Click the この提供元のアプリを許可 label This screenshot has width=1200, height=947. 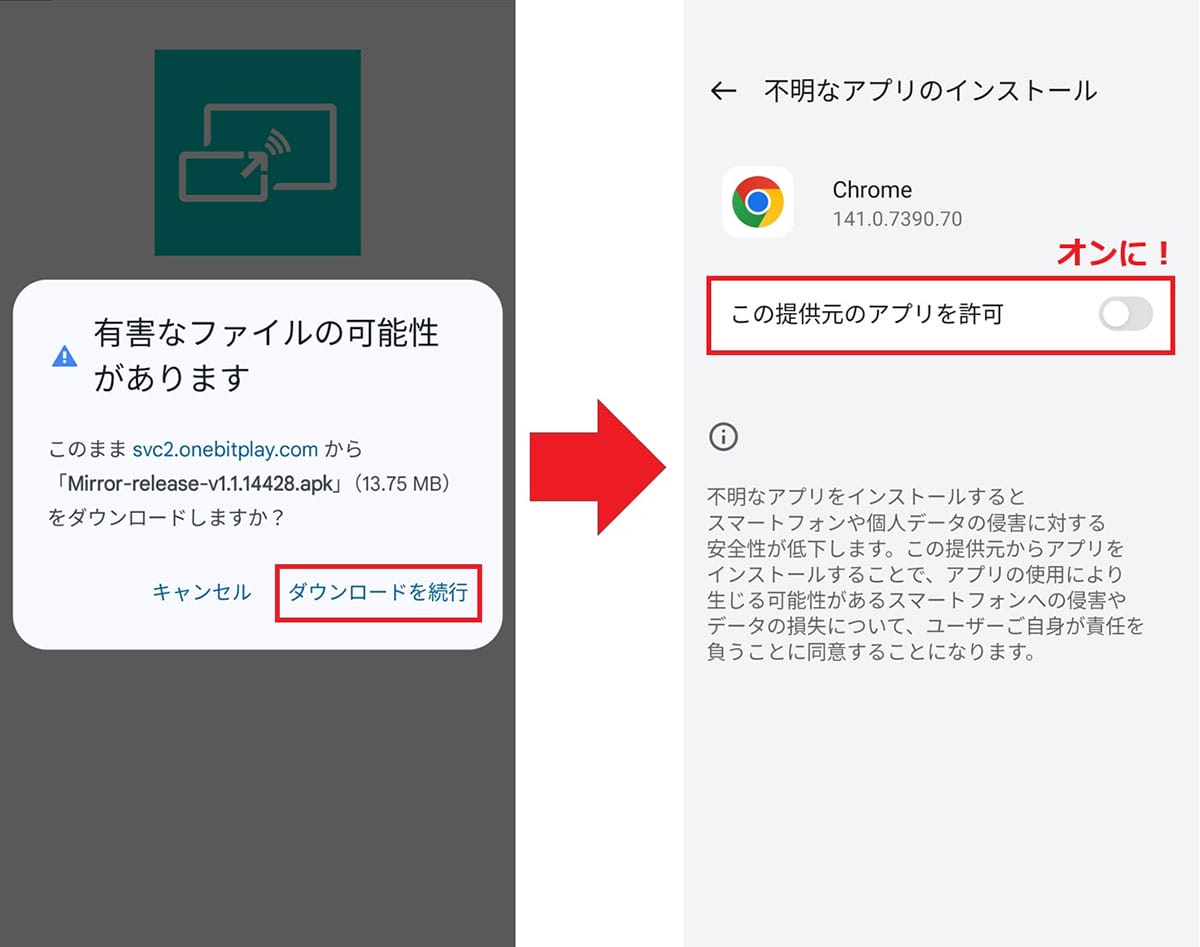point(866,315)
